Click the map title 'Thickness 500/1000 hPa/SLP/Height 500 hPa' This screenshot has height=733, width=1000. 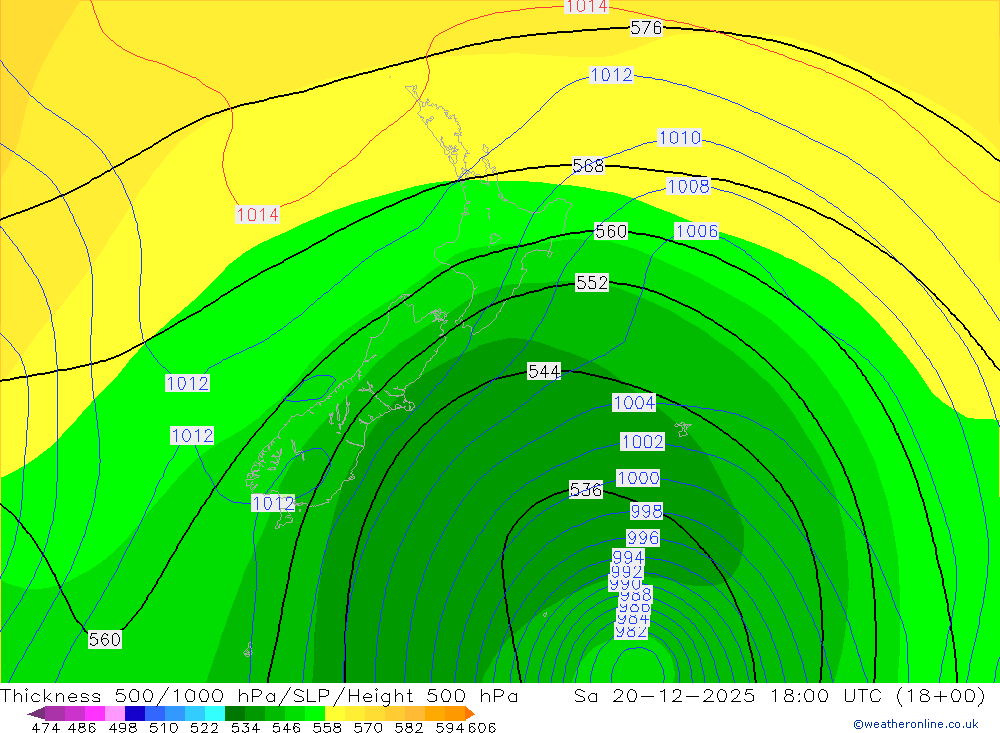(259, 695)
